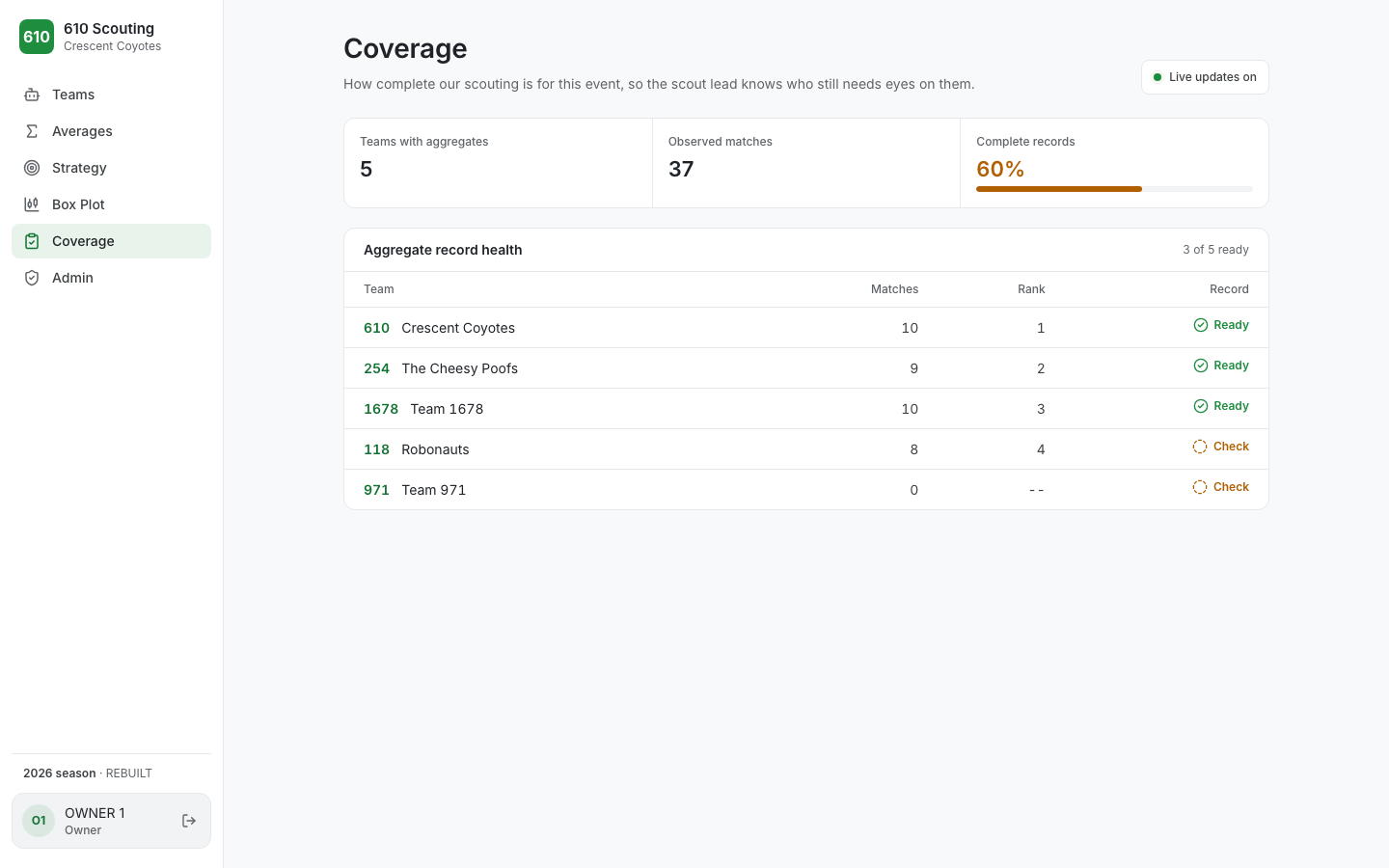This screenshot has height=868, width=1389.
Task: Click The Cheesy Poofs team name
Action: pos(459,368)
